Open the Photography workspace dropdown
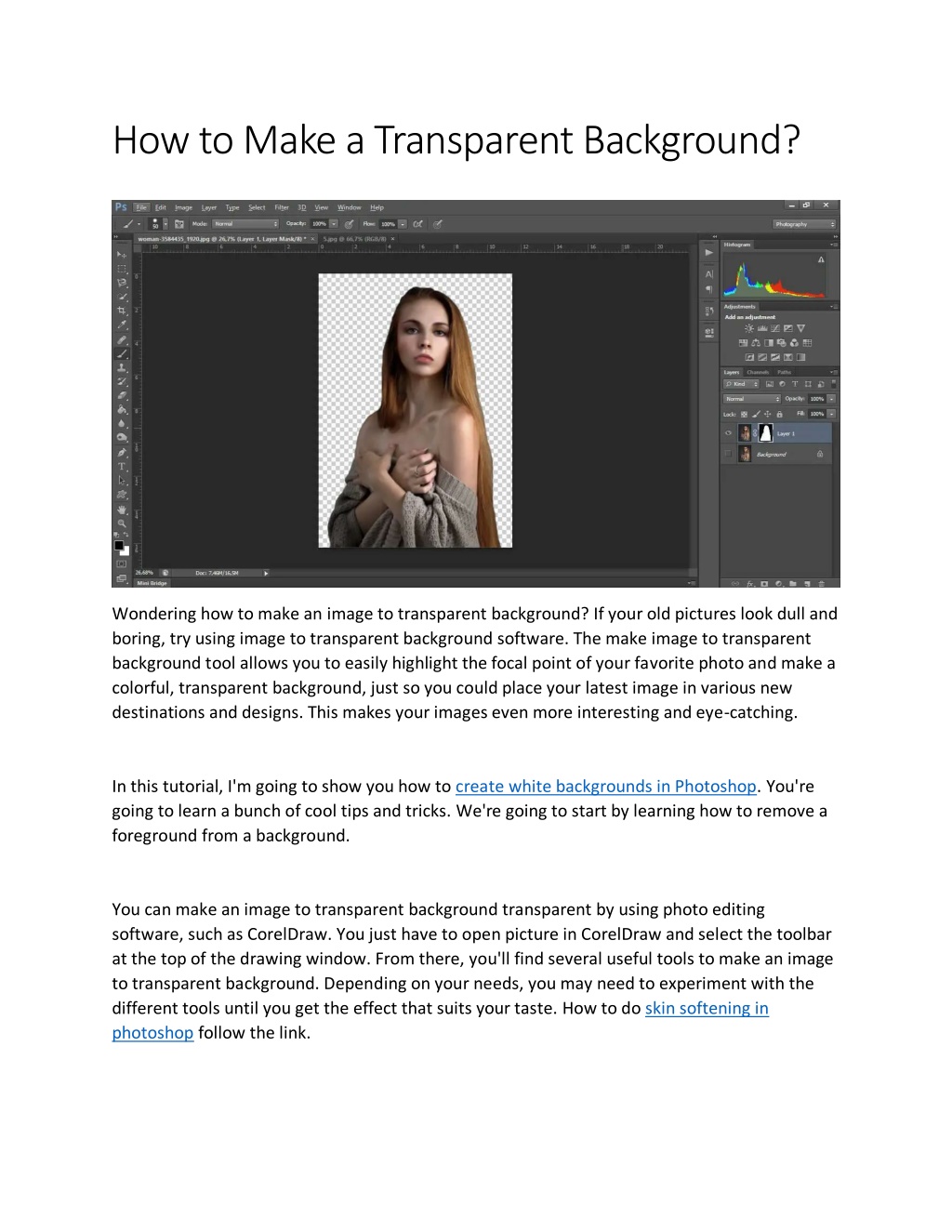 pyautogui.click(x=804, y=224)
